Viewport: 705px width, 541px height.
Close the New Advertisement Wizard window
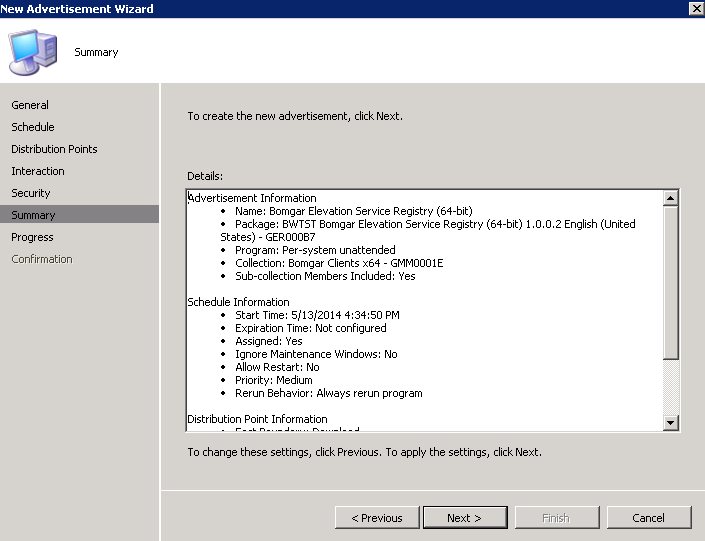coord(696,9)
